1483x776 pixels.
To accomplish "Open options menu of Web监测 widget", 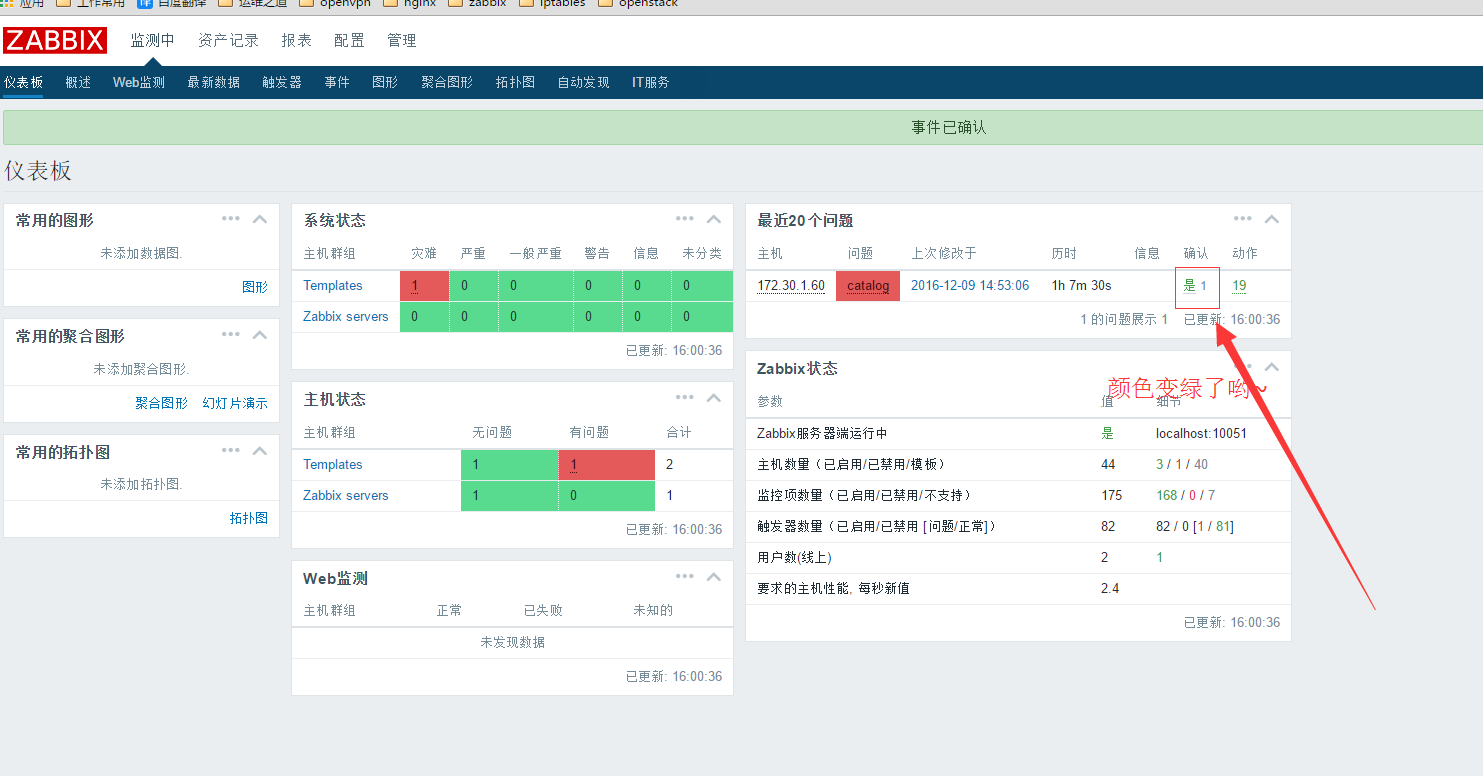I will [685, 577].
